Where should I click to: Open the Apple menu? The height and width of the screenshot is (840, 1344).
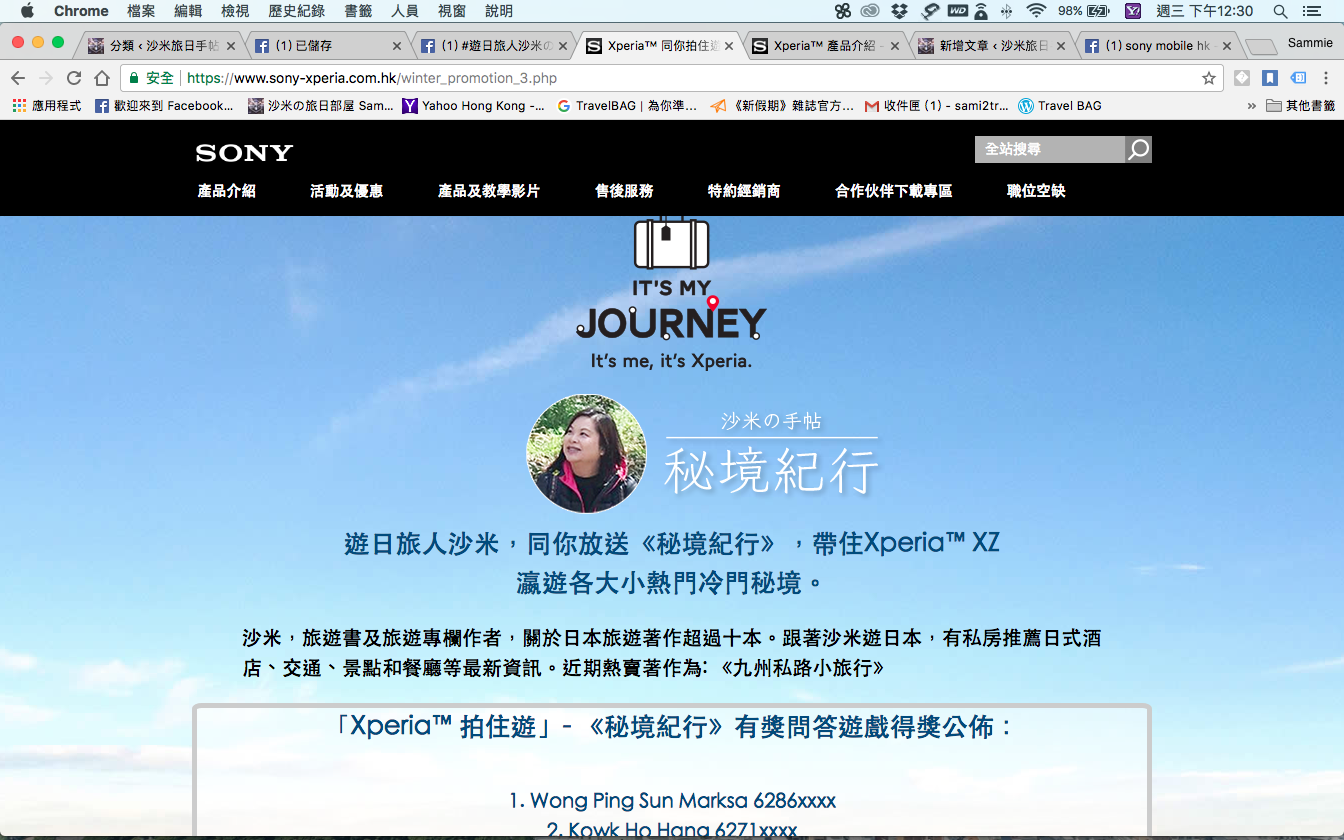click(27, 11)
